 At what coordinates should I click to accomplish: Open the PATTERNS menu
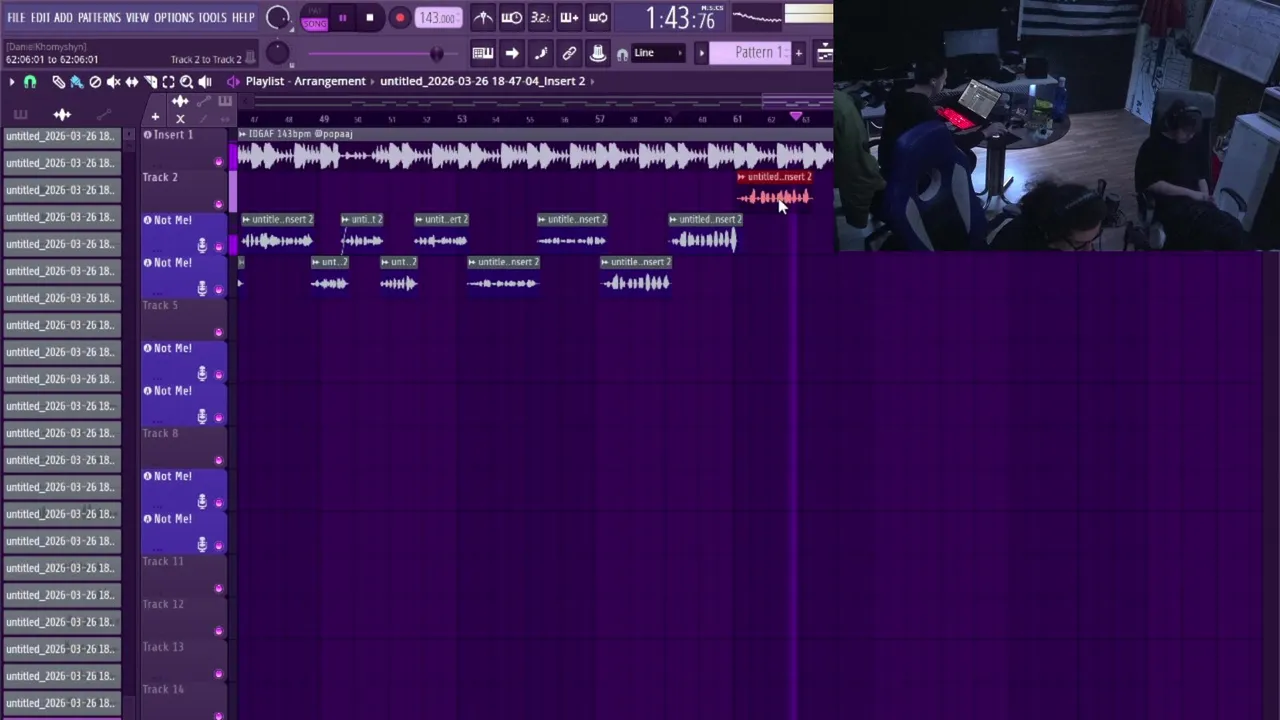coord(99,18)
